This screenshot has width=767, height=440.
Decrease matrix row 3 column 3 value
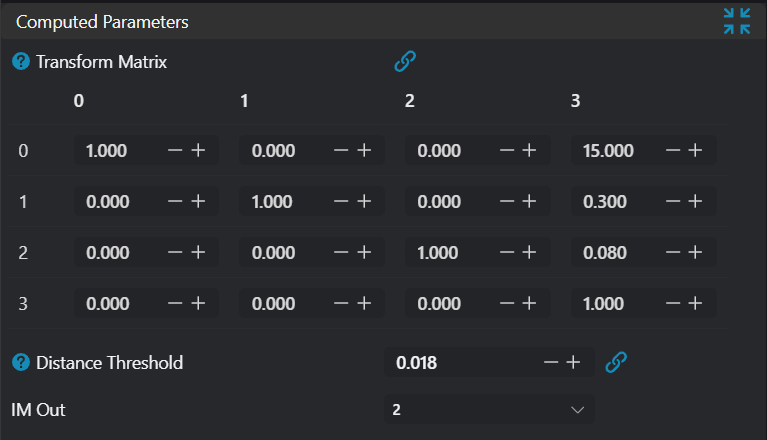tap(673, 304)
